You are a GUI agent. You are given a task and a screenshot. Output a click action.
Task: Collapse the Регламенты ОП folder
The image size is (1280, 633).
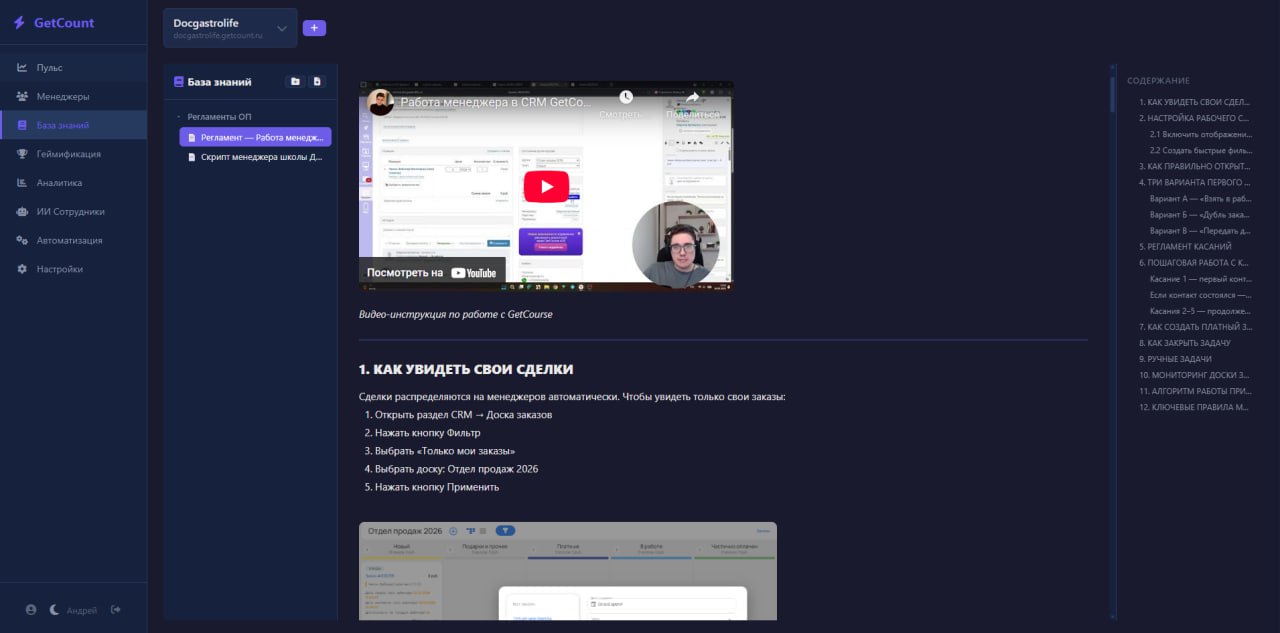(178, 117)
